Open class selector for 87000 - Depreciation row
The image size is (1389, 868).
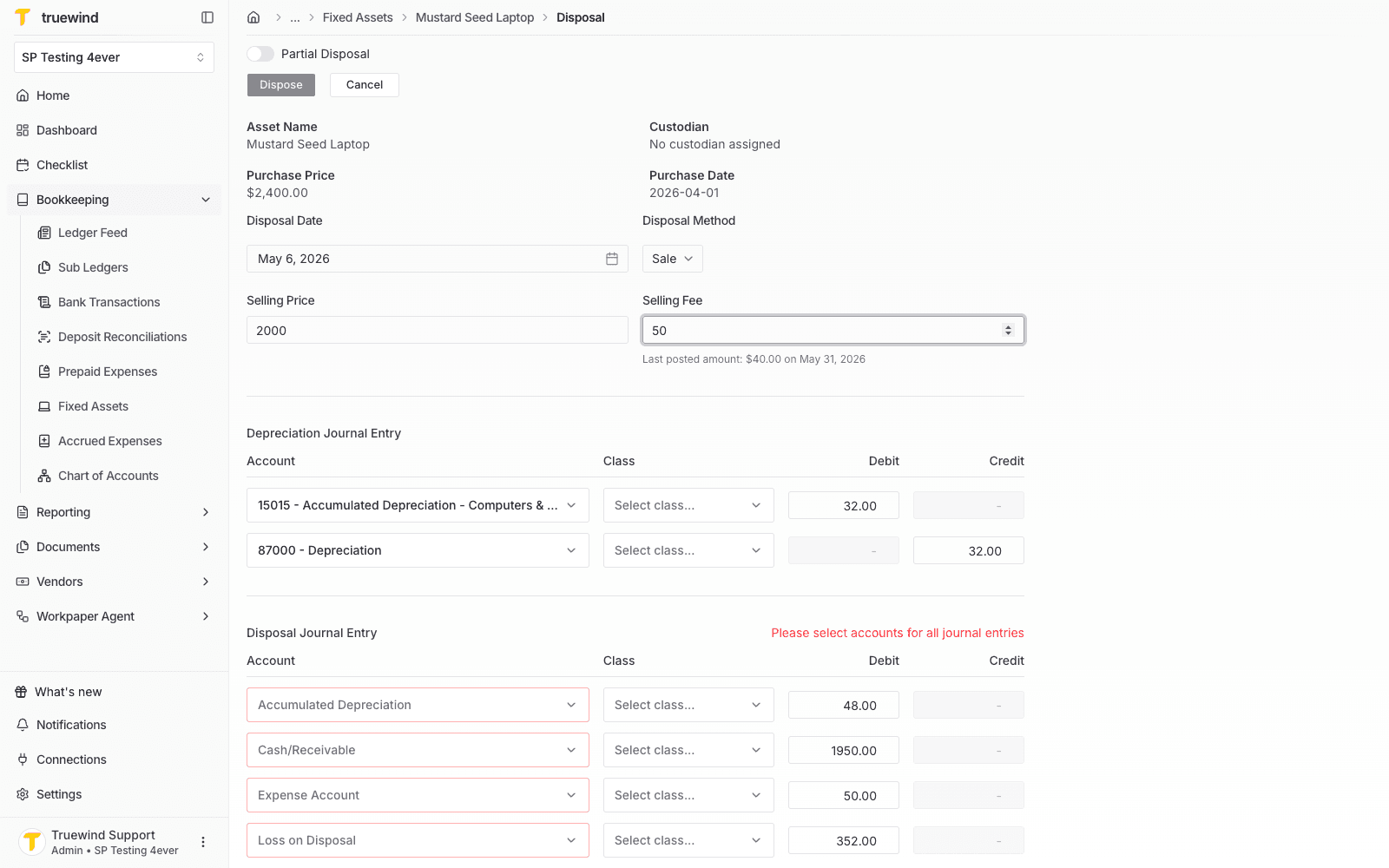coord(688,550)
